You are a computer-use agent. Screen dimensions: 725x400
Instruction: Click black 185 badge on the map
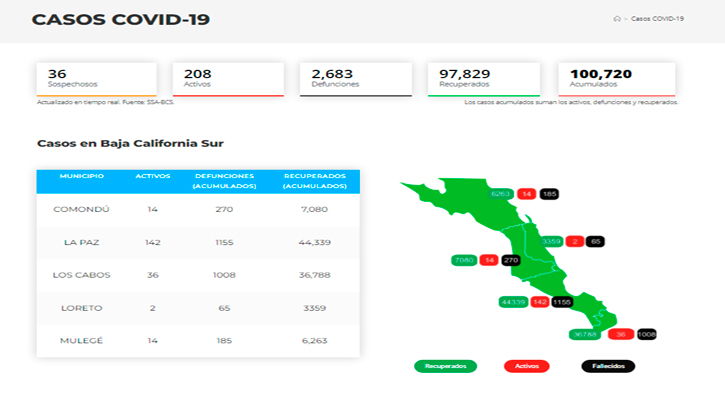pos(549,194)
